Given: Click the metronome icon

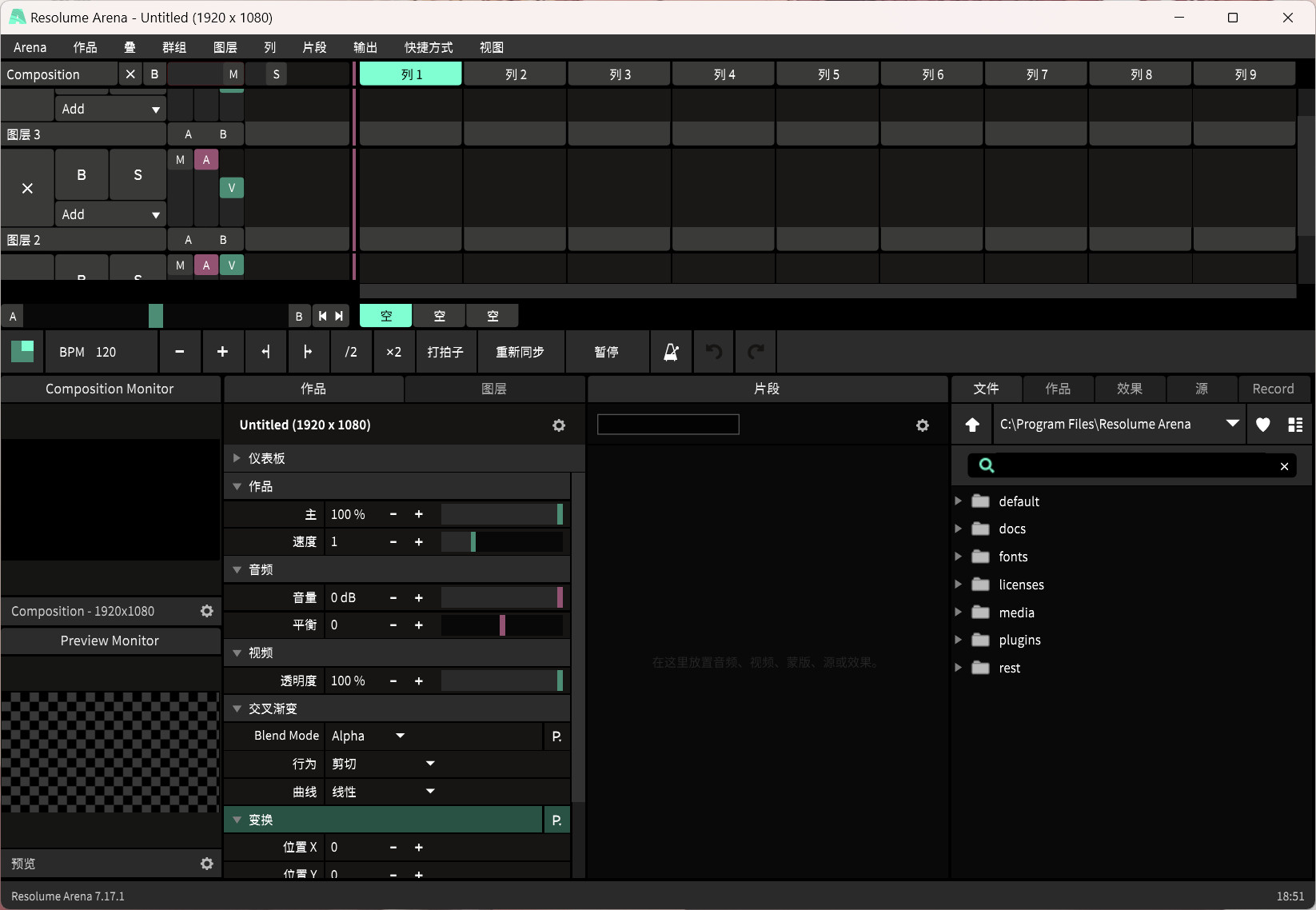Looking at the screenshot, I should click(672, 352).
